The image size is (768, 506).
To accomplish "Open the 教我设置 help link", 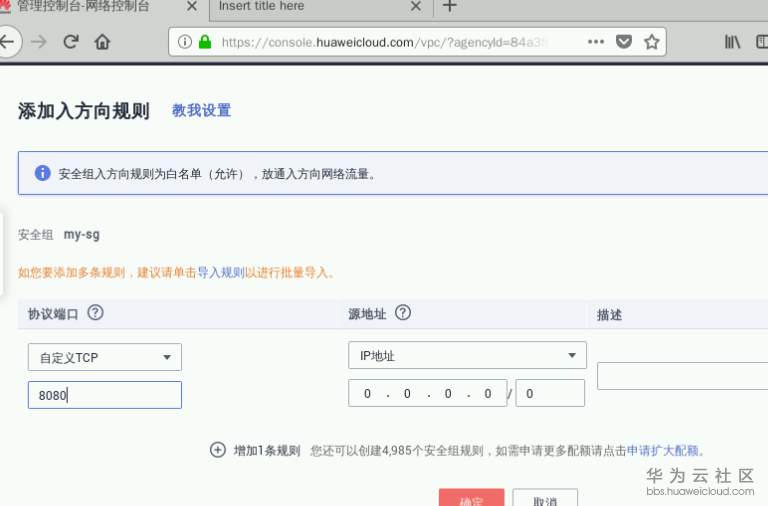I will pyautogui.click(x=201, y=110).
